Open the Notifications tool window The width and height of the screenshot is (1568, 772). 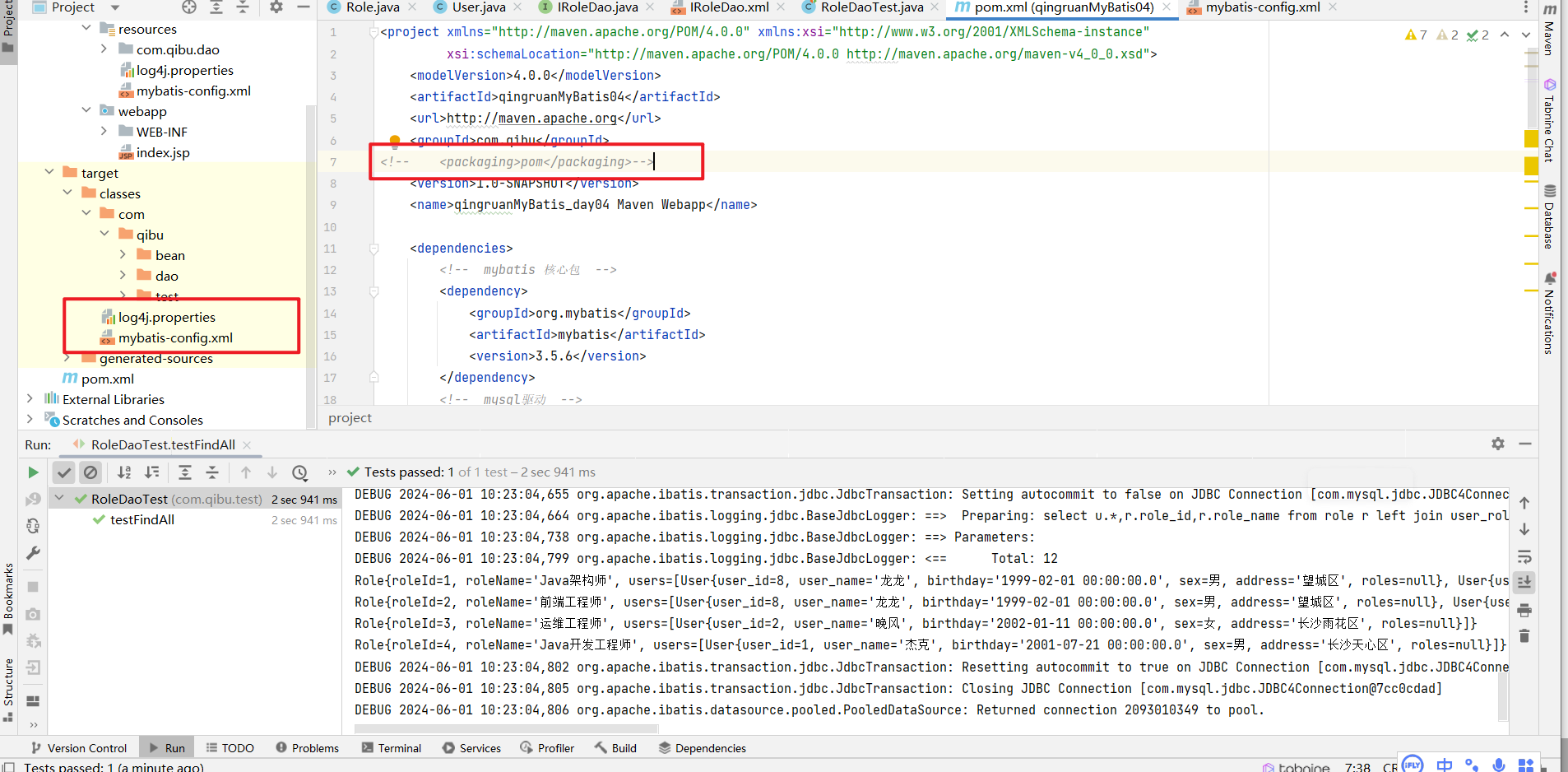click(x=1549, y=313)
